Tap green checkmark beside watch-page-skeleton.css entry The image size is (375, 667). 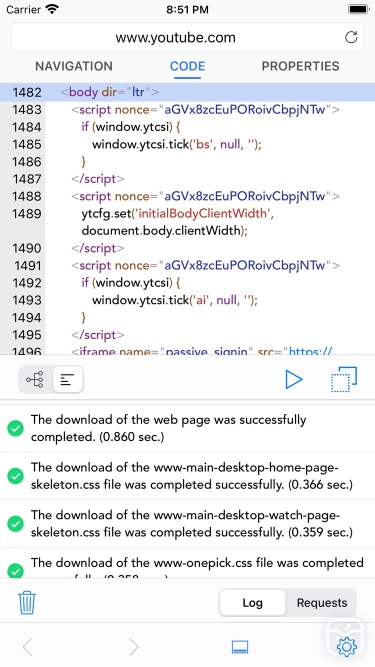point(16,524)
